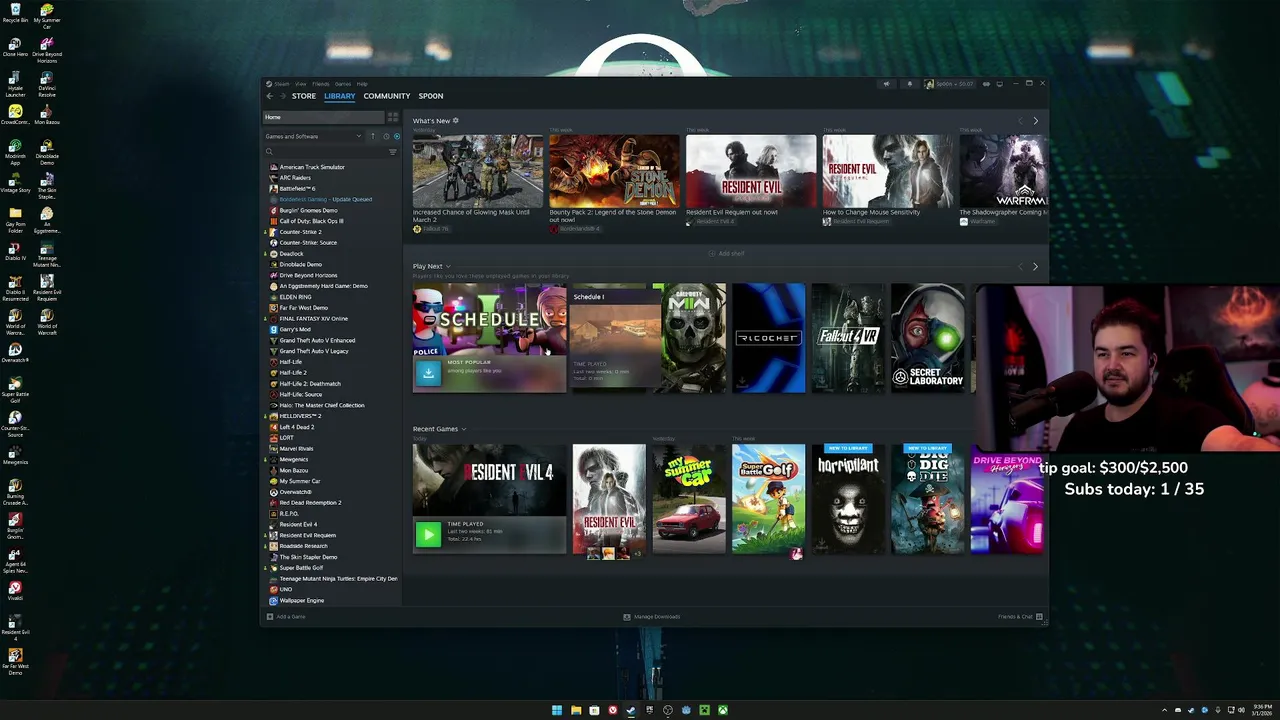This screenshot has width=1280, height=720.
Task: Click the Steam forward navigation arrow
Action: [281, 96]
